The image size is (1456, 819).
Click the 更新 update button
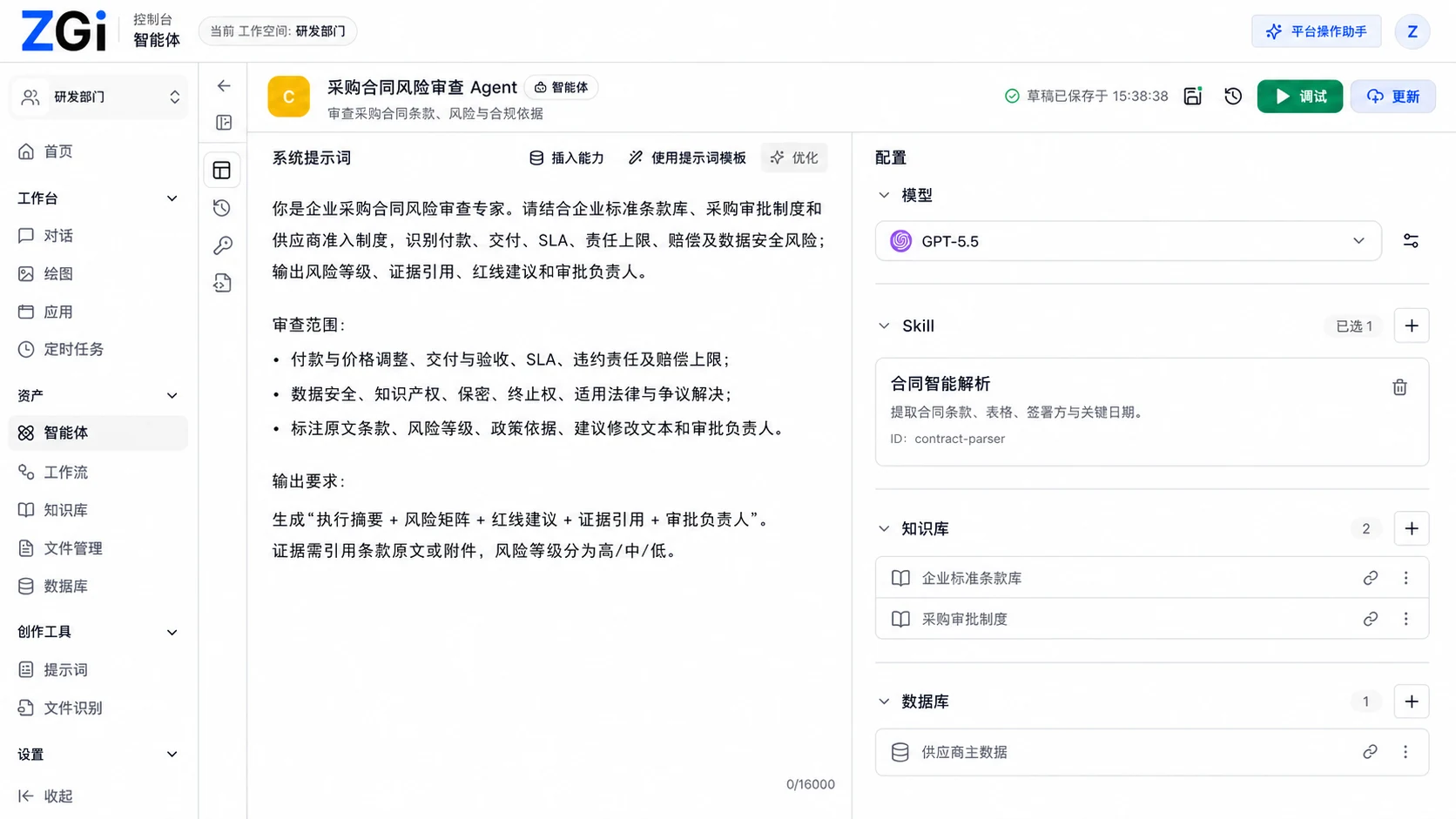(x=1392, y=96)
